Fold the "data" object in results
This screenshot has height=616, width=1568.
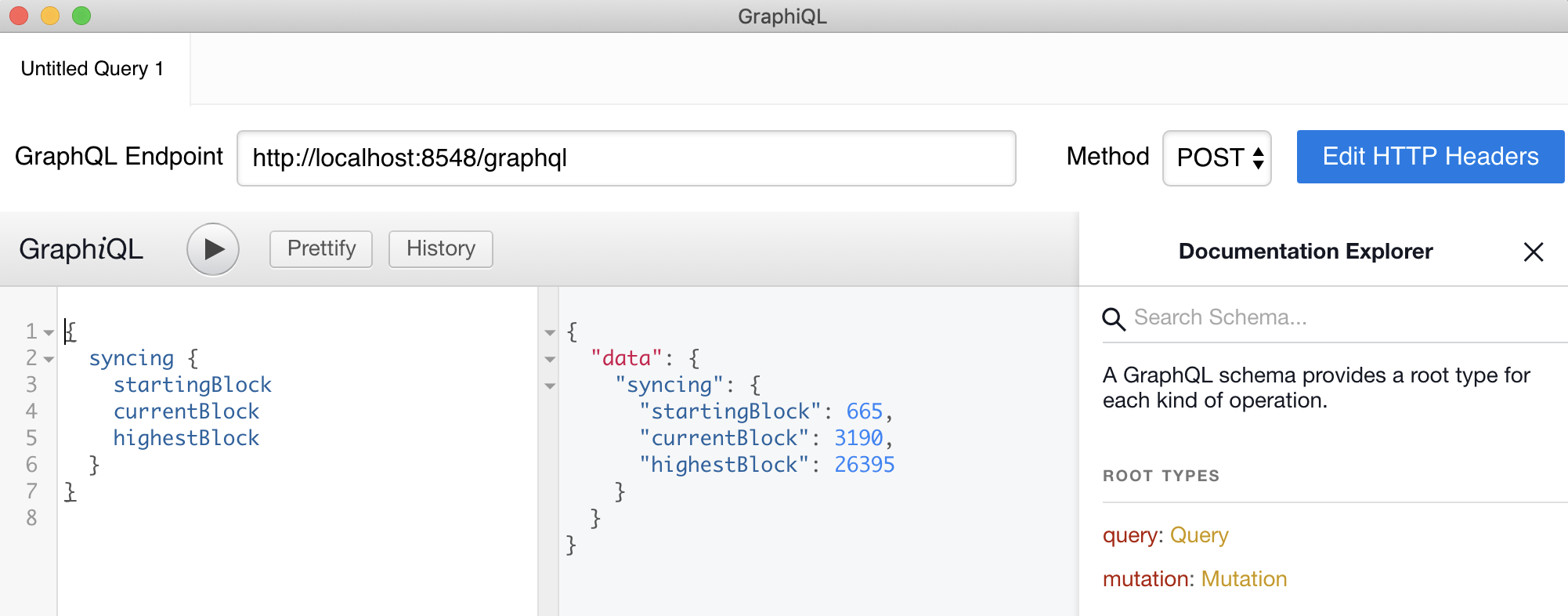click(x=550, y=360)
